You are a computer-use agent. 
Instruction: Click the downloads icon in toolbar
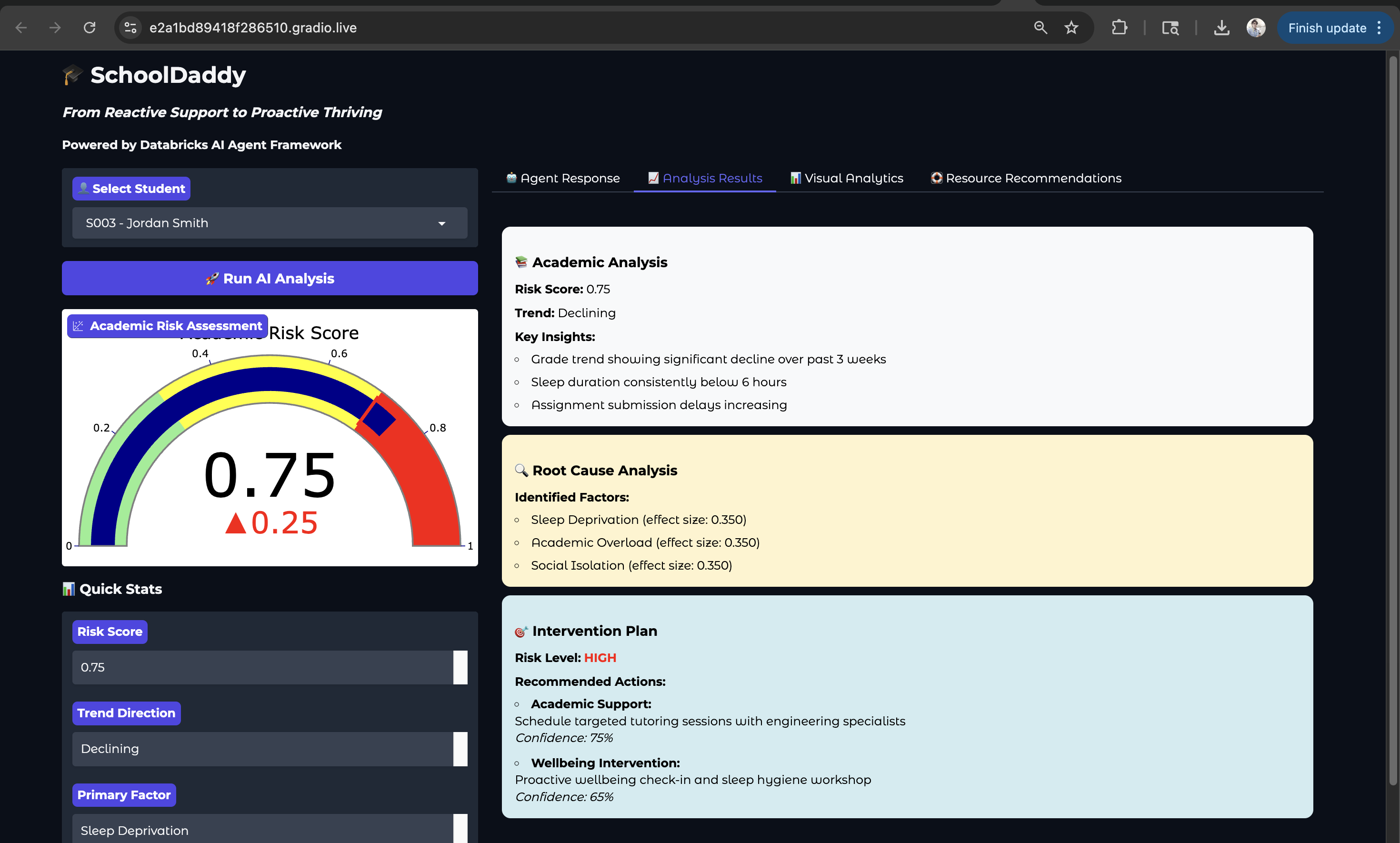(x=1221, y=27)
